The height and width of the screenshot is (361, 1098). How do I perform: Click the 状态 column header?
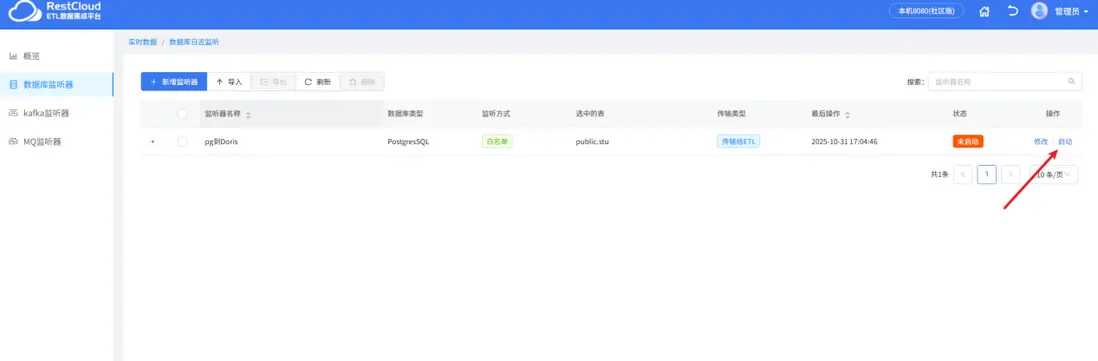pyautogui.click(x=960, y=113)
